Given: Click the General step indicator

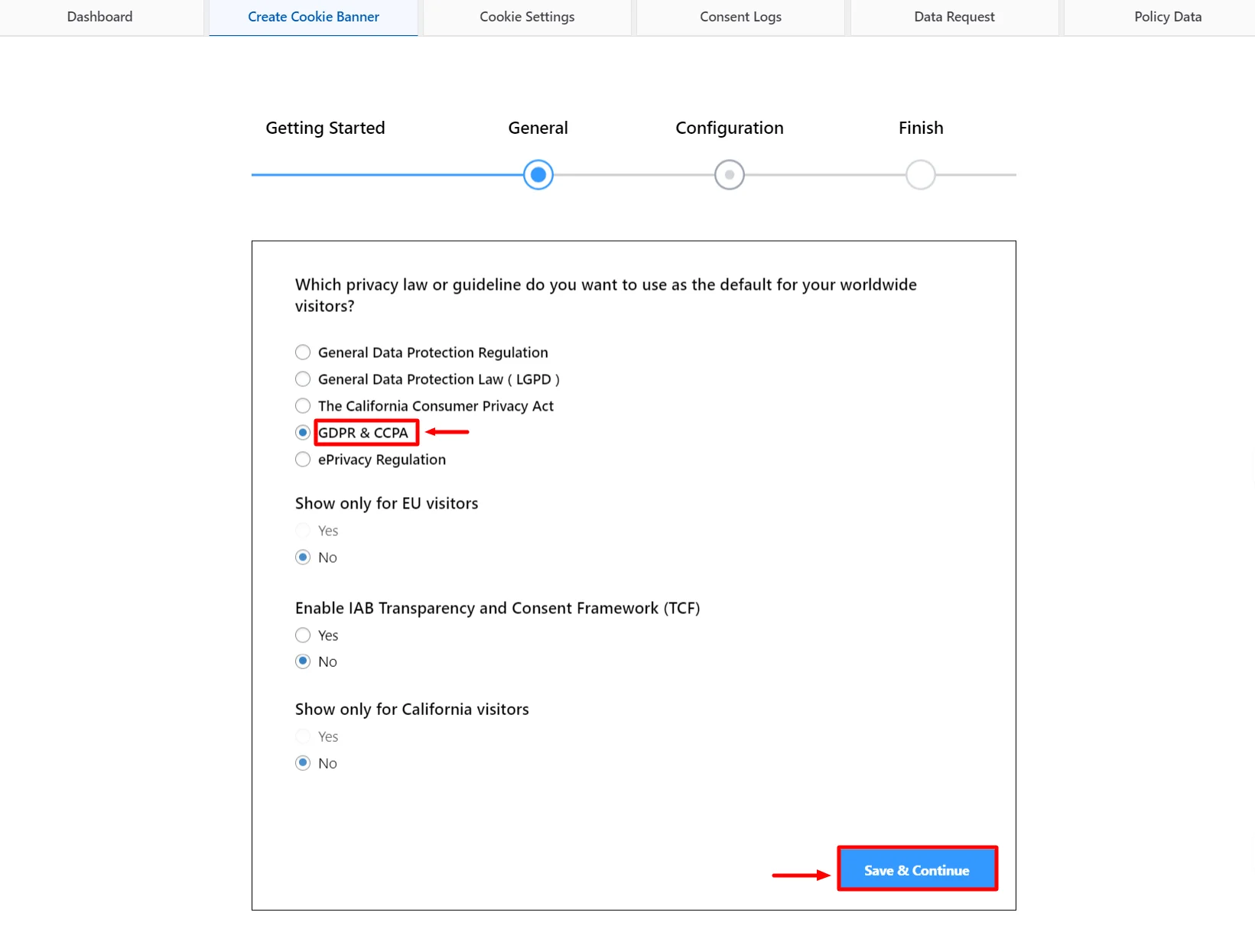Looking at the screenshot, I should point(538,174).
